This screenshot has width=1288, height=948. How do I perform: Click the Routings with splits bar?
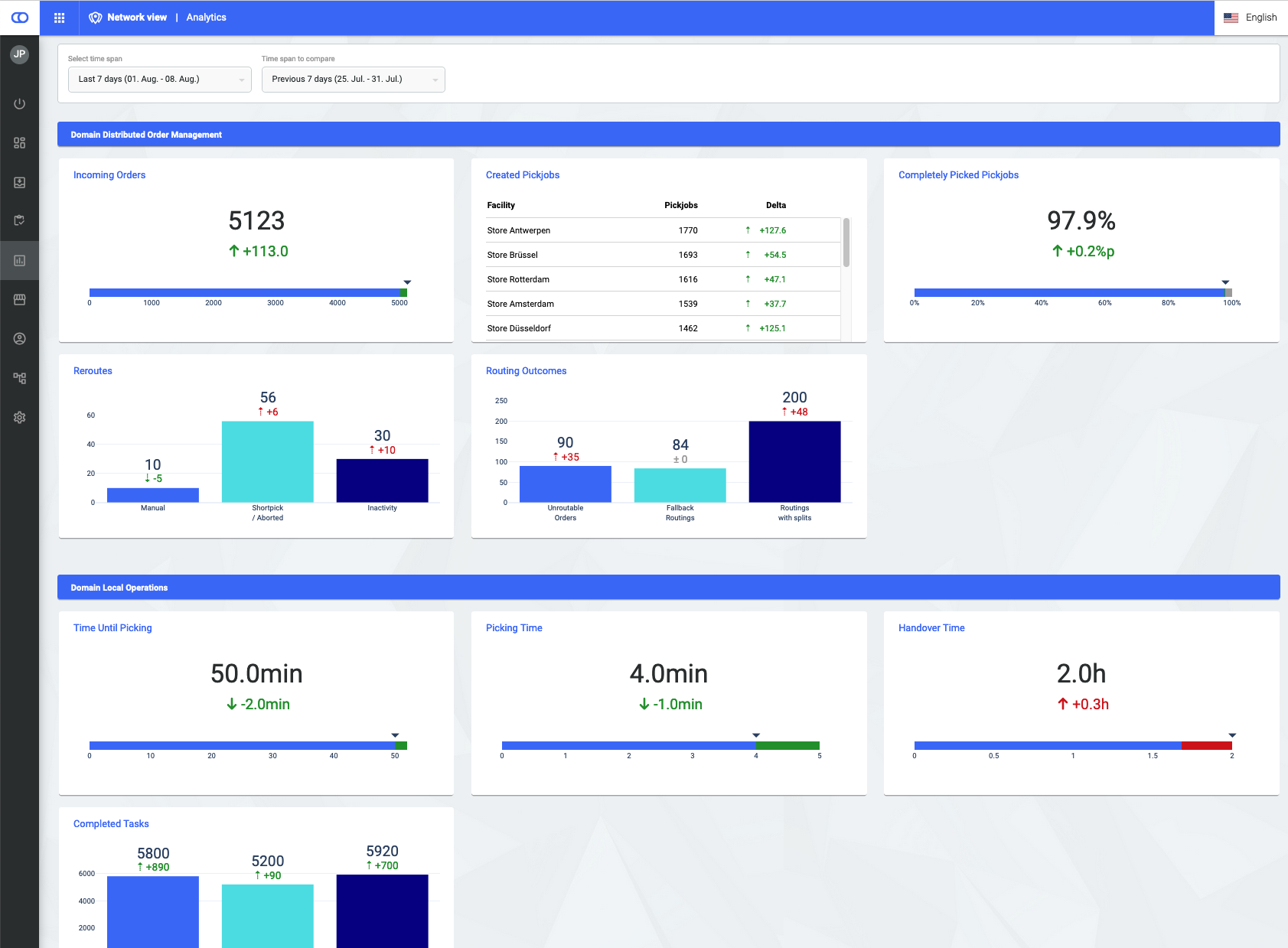coord(794,461)
